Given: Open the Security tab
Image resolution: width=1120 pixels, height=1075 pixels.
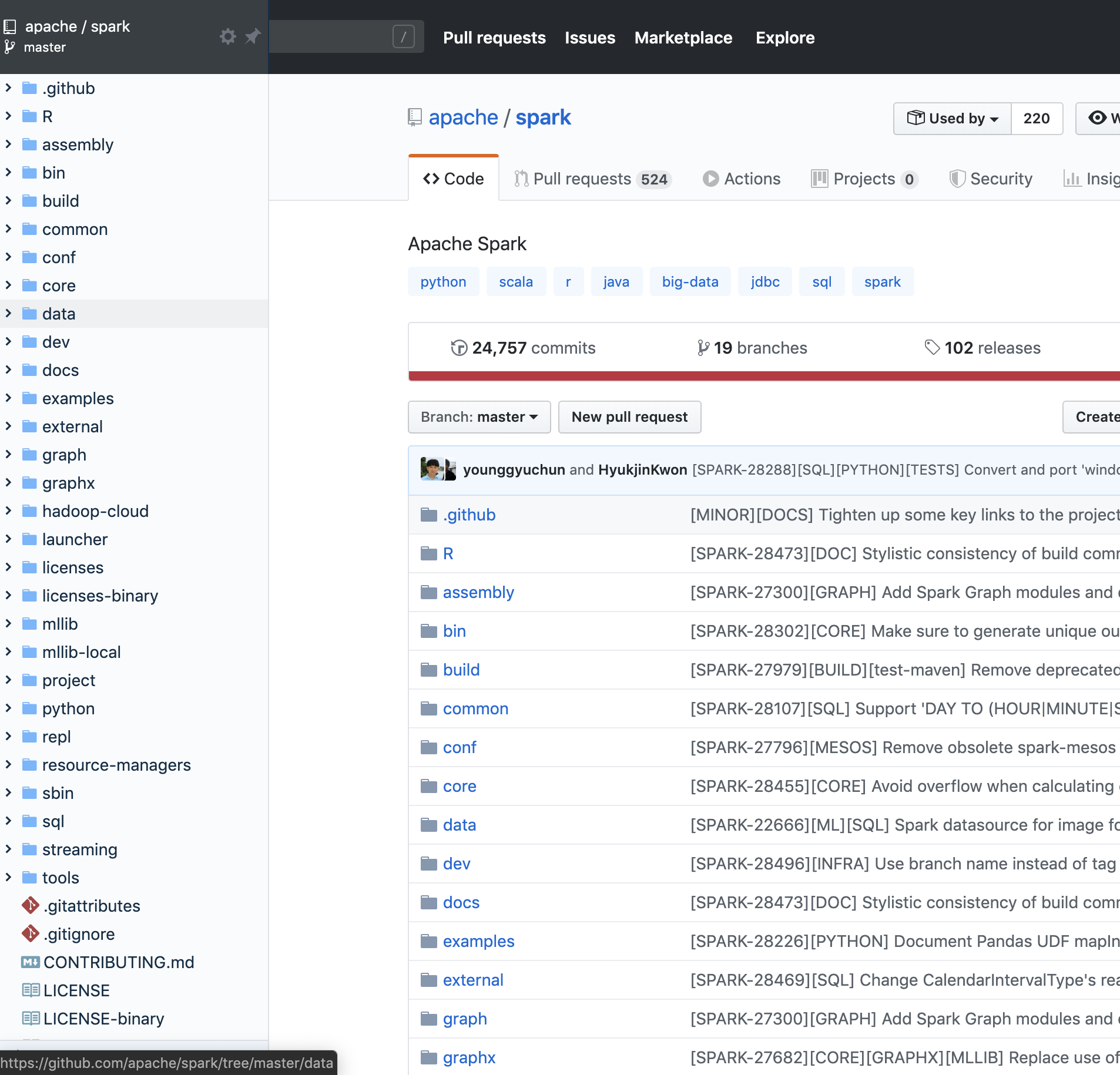Looking at the screenshot, I should [x=991, y=179].
